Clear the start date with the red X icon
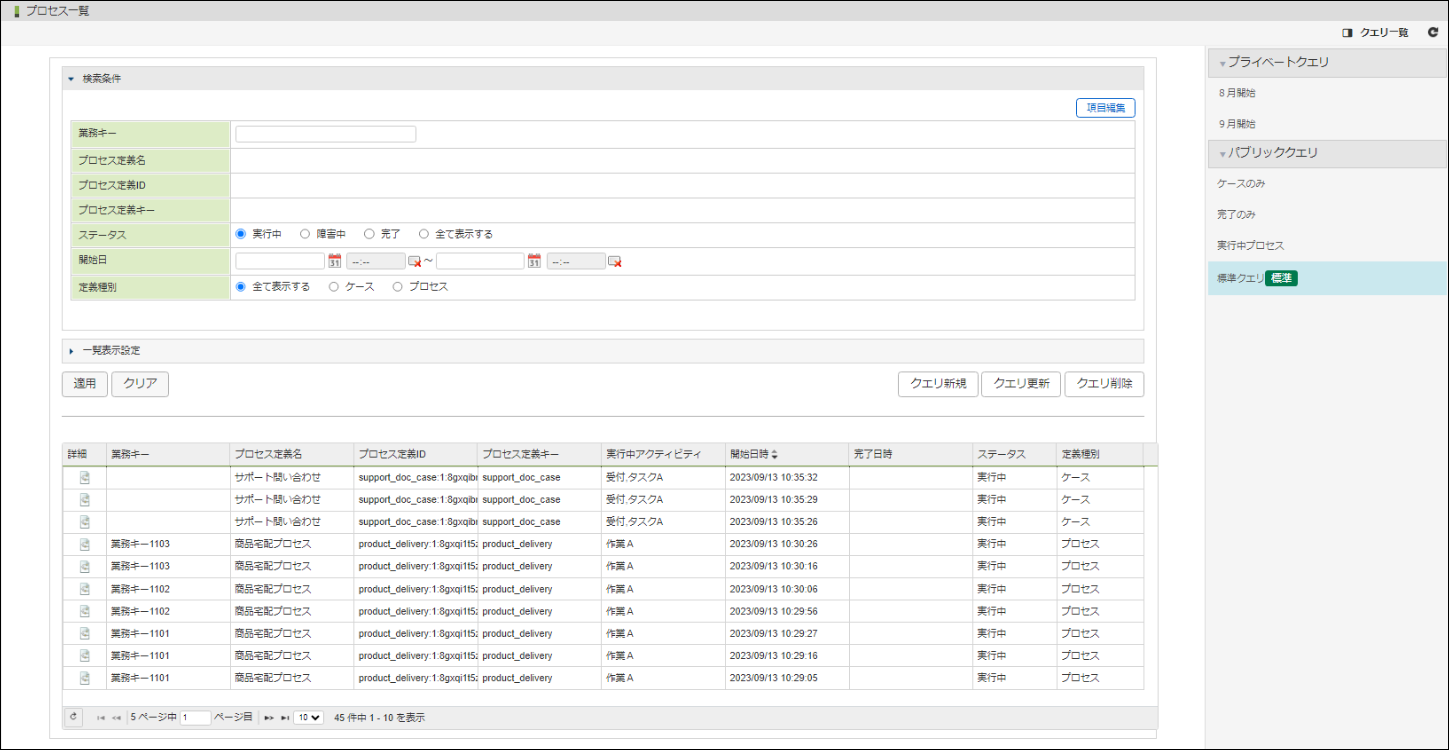The width and height of the screenshot is (1449, 750). 415,261
